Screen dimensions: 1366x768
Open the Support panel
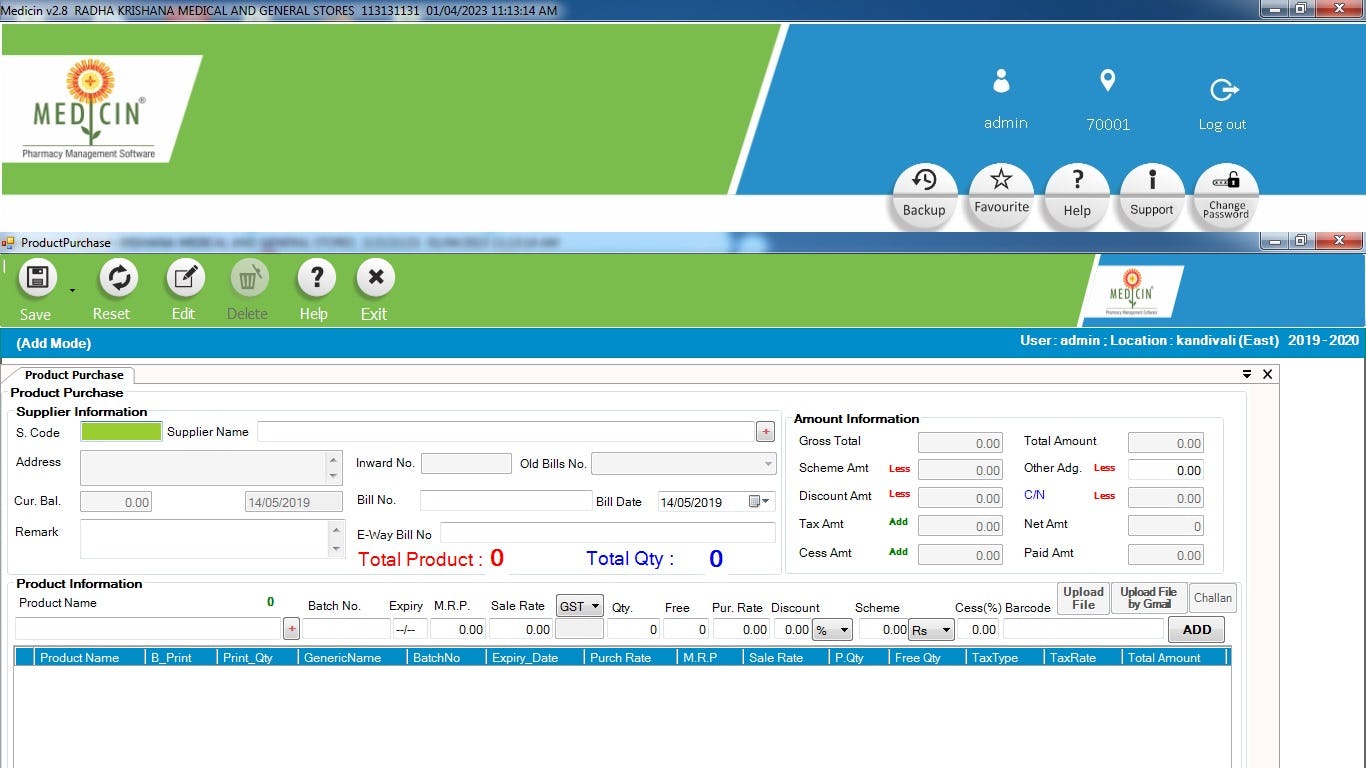(1150, 190)
